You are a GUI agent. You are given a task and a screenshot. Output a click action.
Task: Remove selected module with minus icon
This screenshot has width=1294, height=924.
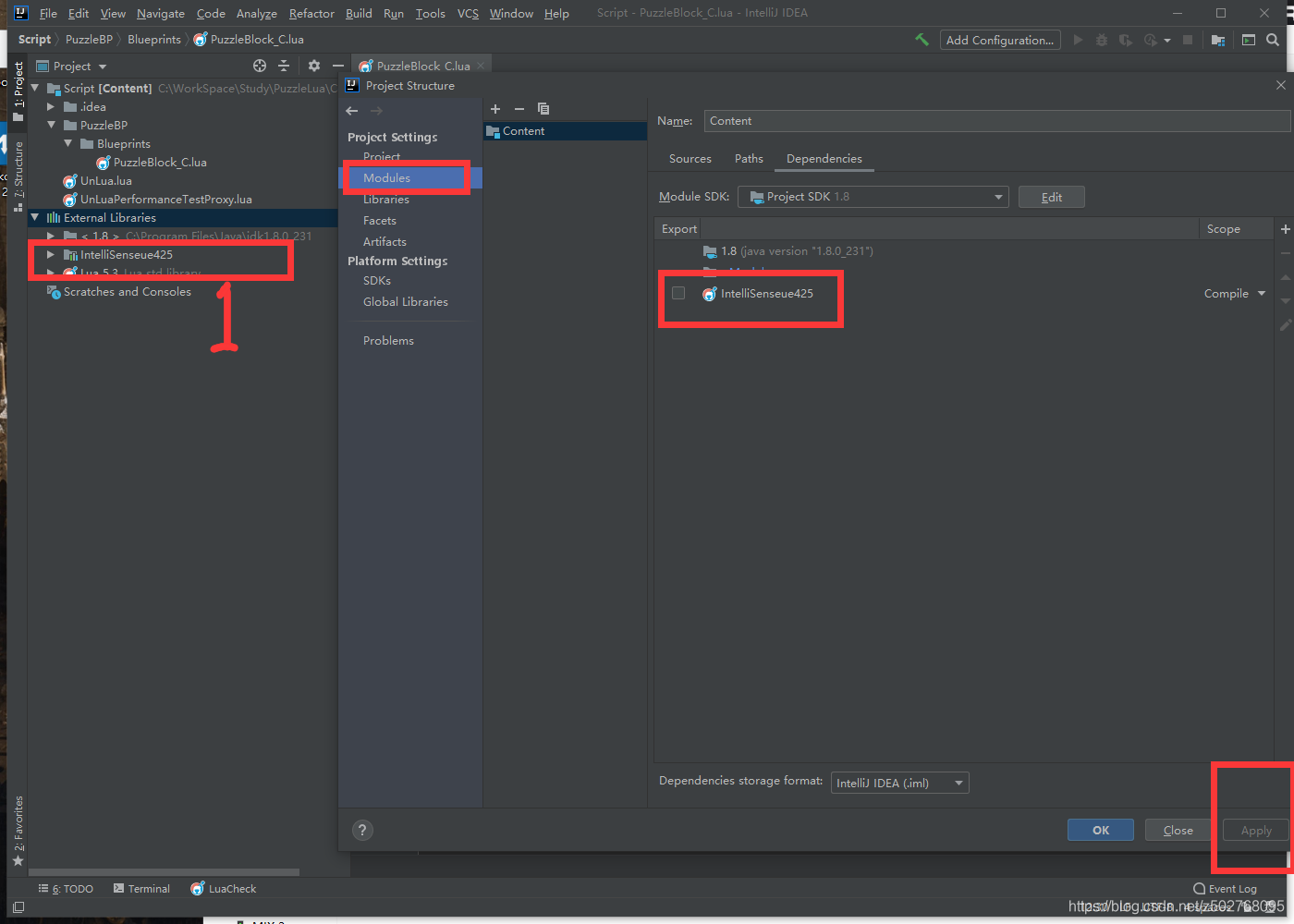click(x=519, y=109)
